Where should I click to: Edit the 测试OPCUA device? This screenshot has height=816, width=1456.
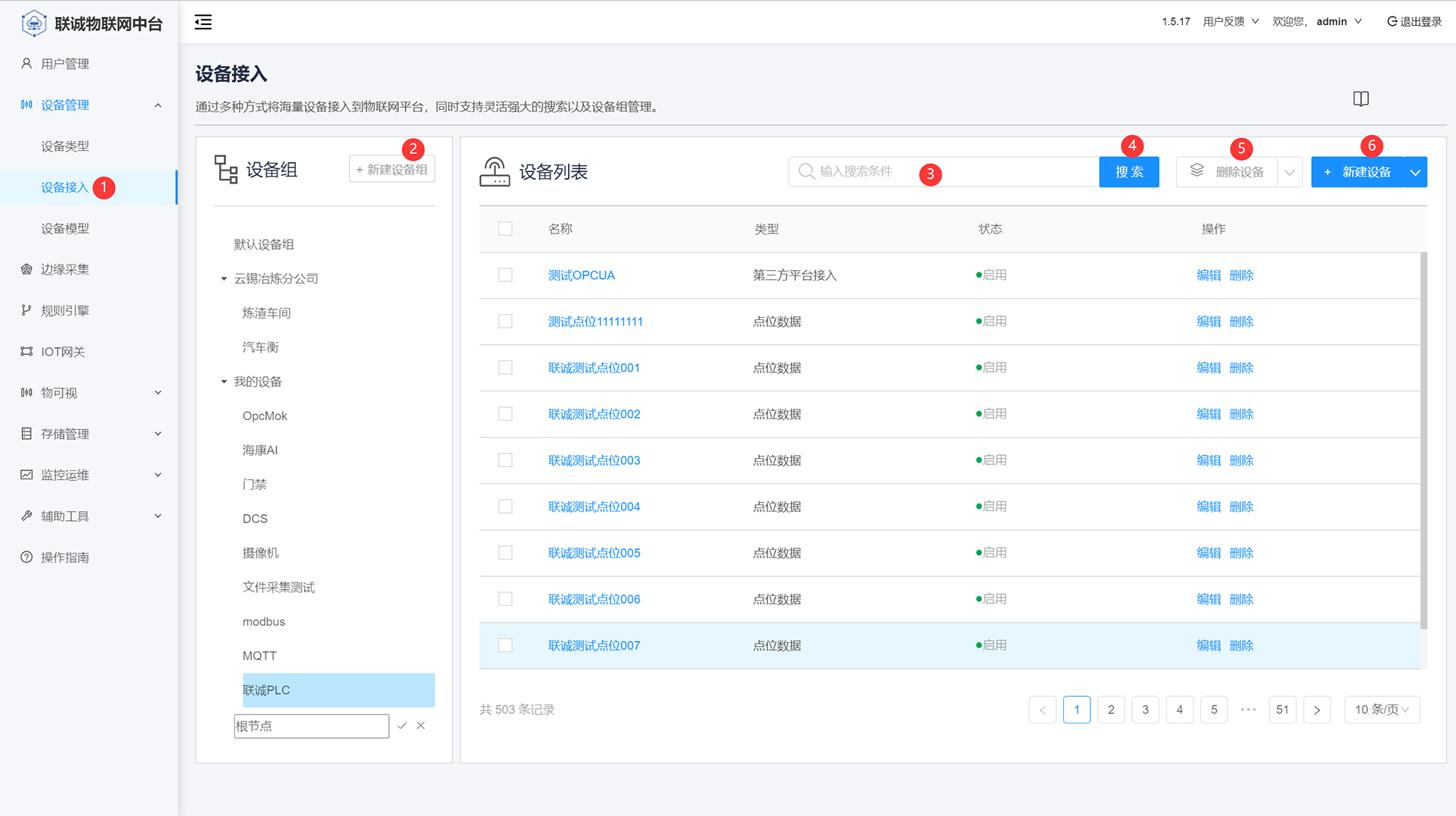[1209, 275]
